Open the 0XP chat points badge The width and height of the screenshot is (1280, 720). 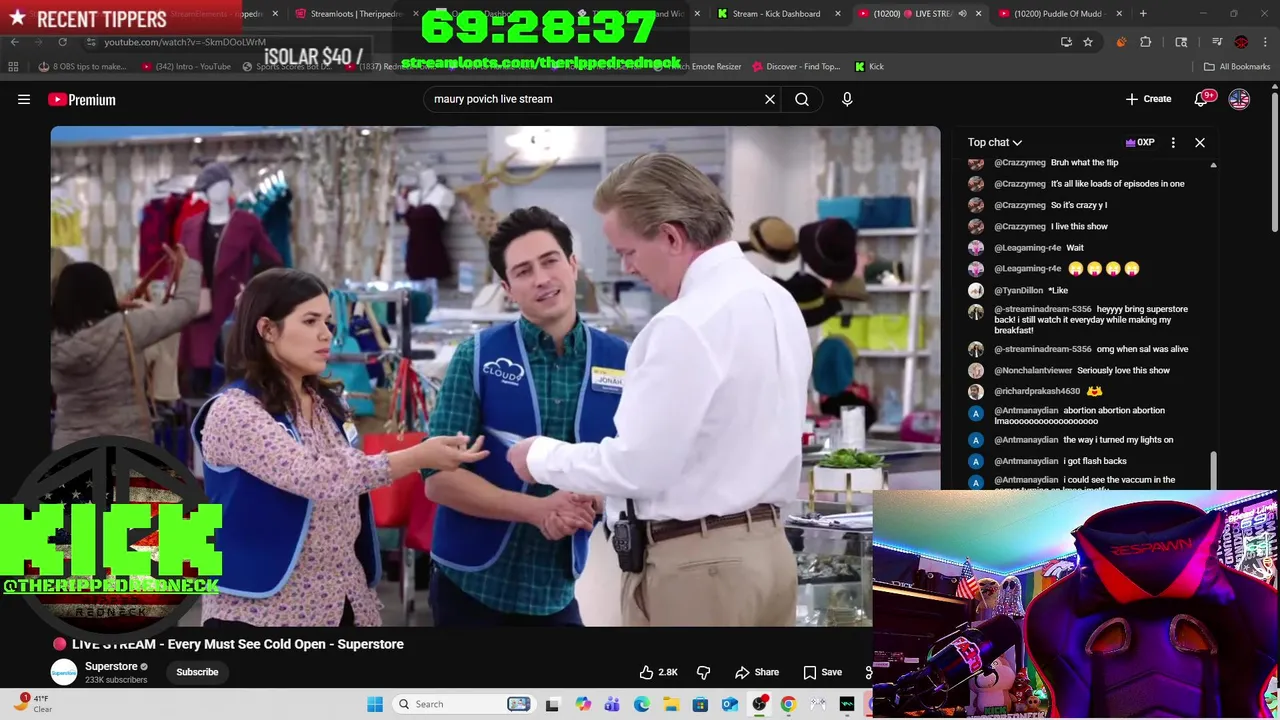pos(1140,142)
